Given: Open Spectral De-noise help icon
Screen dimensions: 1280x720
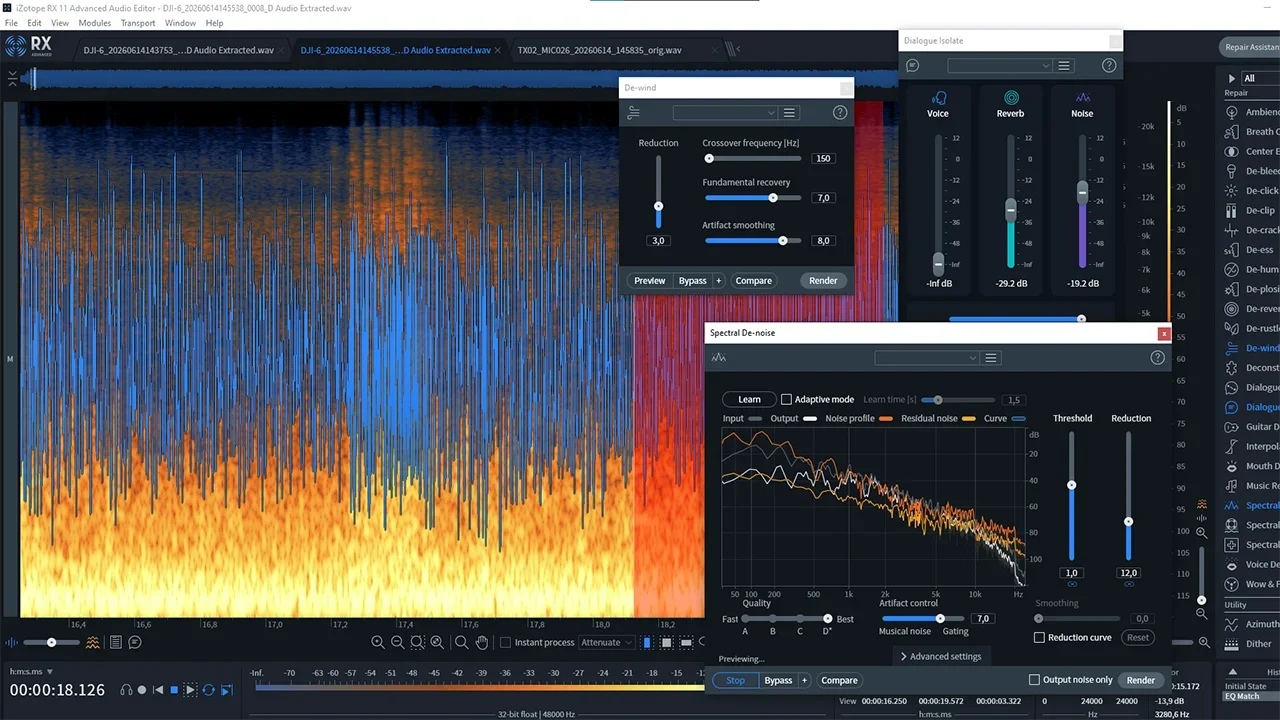Looking at the screenshot, I should coord(1158,358).
